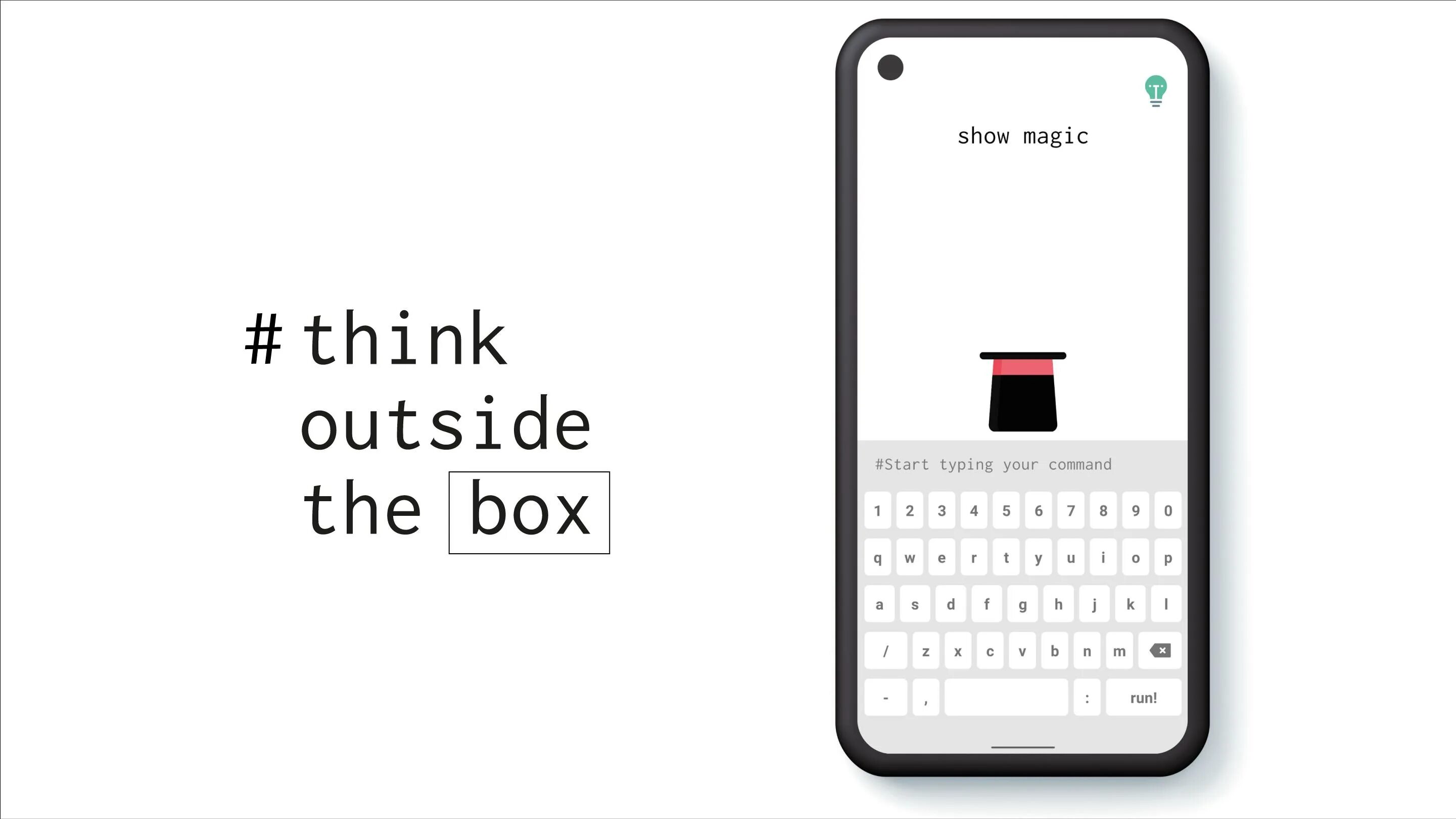
Task: Click the run! button to execute
Action: click(1143, 697)
